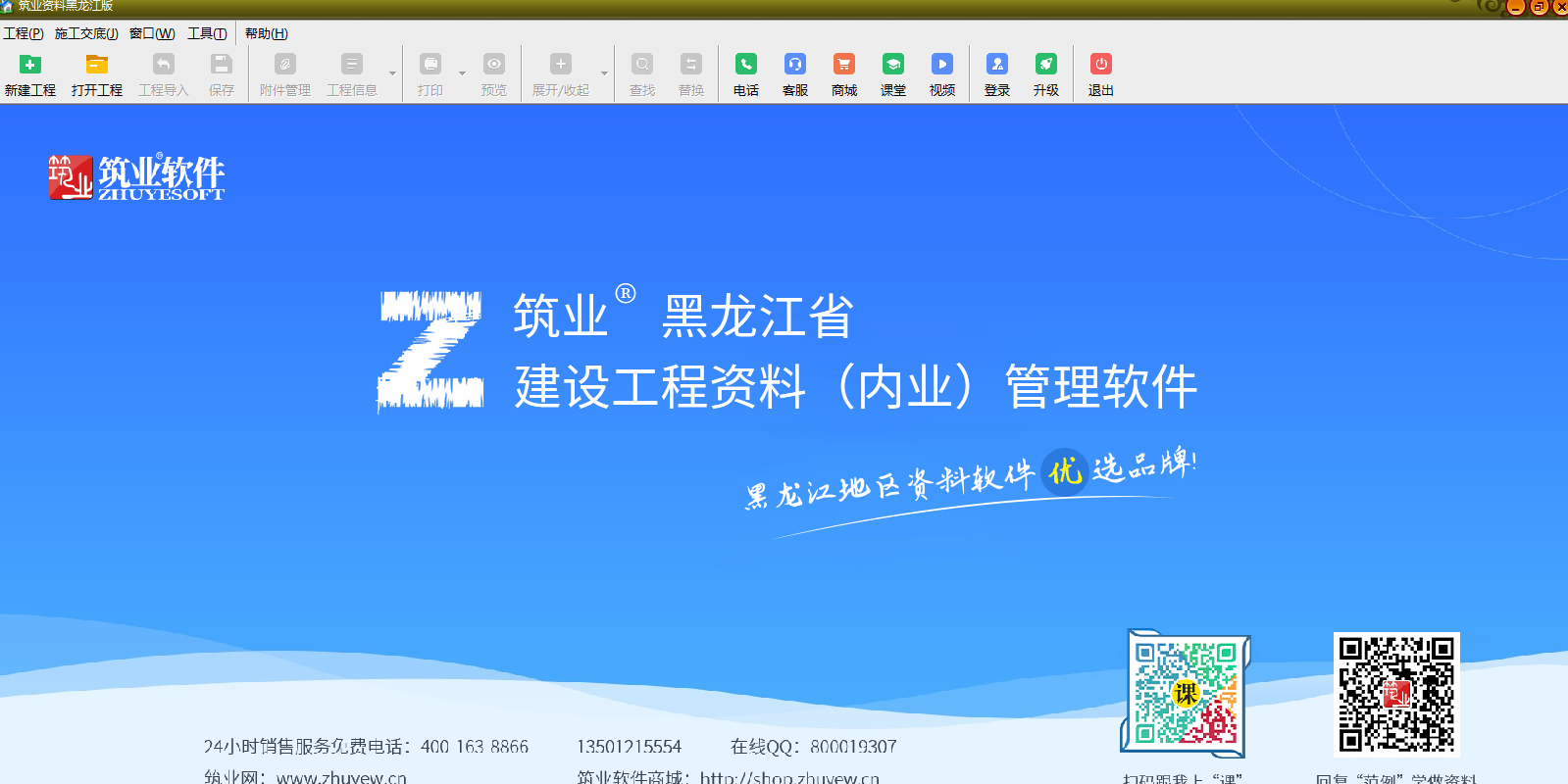This screenshot has width=1568, height=784.
Task: Click the Zhuyesoft logo at top left
Action: tap(136, 177)
